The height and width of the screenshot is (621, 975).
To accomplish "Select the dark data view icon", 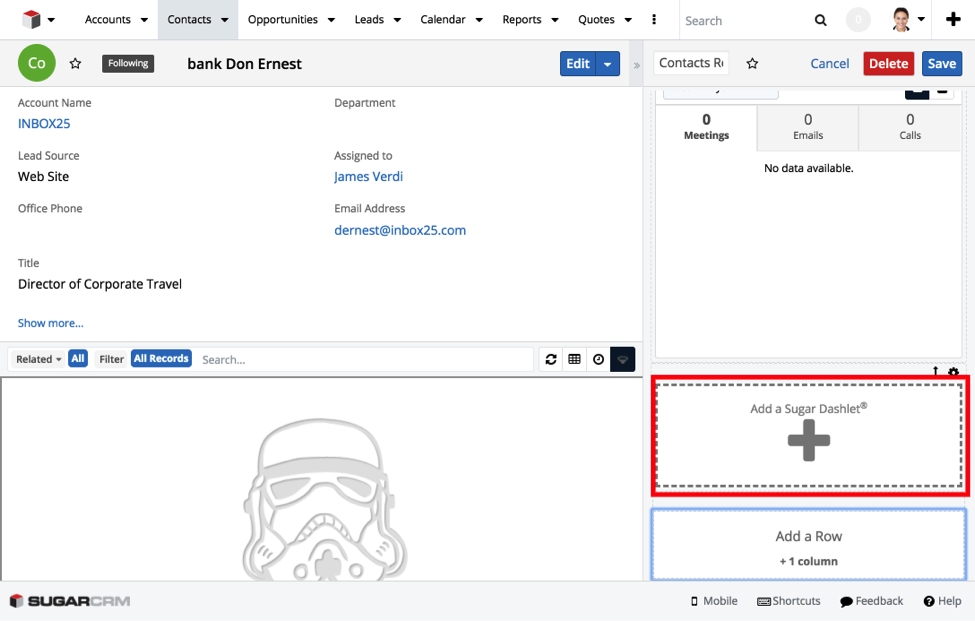I will click(622, 359).
